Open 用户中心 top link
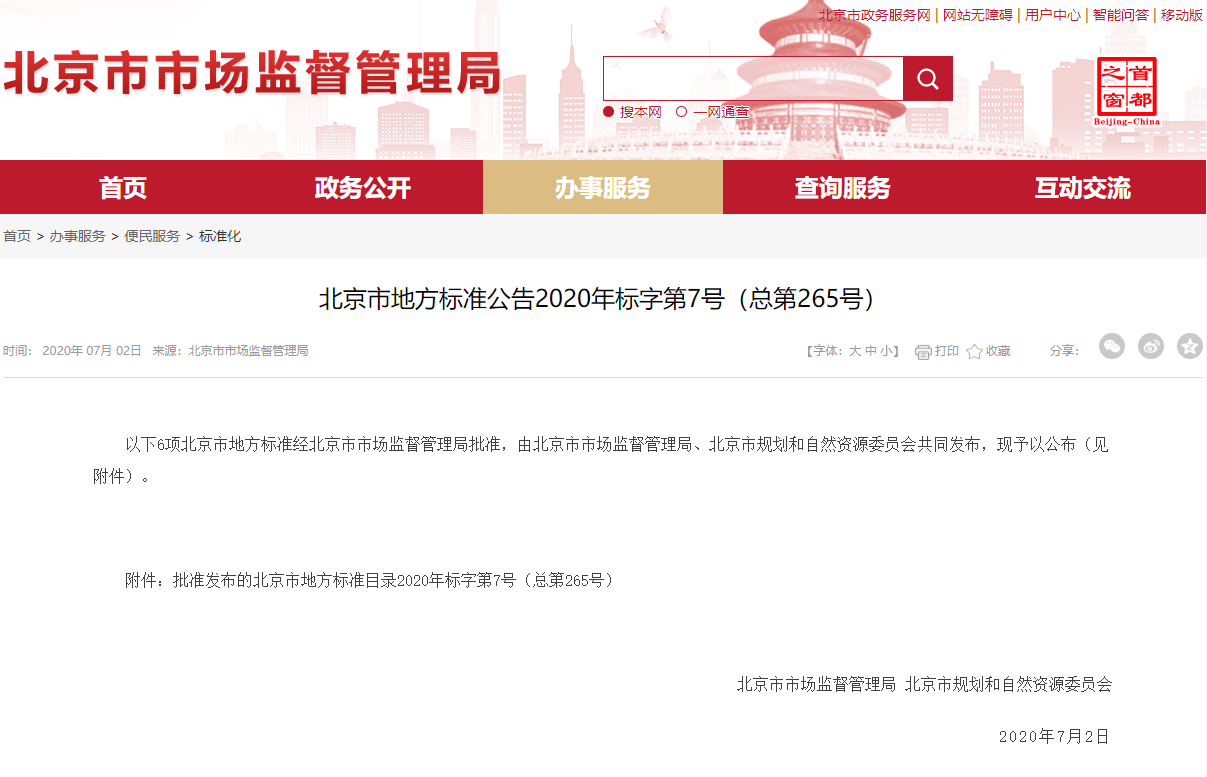Screen dimensions: 1207x777 pos(1053,15)
